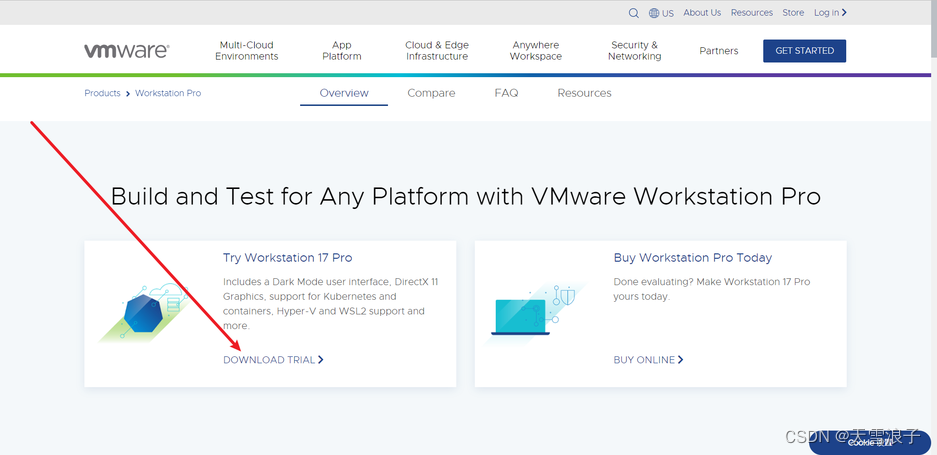Click the search magnifier icon
Image resolution: width=937 pixels, height=455 pixels.
click(633, 13)
